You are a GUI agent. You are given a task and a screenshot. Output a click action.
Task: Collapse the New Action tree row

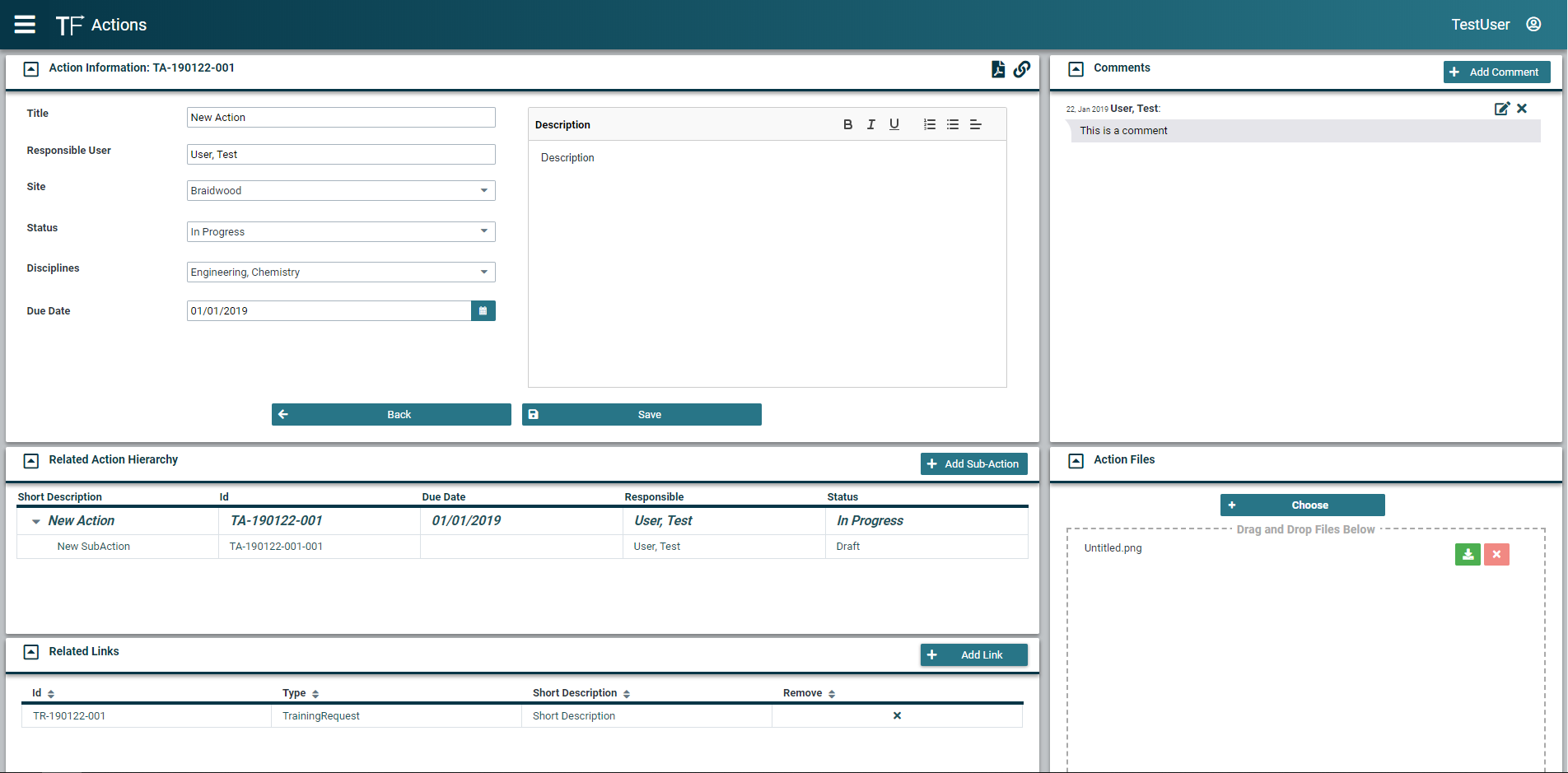pyautogui.click(x=36, y=521)
